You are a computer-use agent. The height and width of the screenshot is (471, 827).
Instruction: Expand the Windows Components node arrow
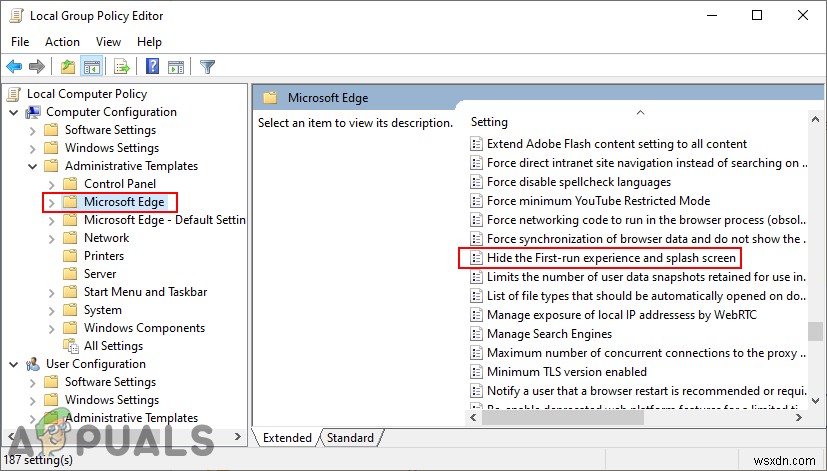coord(52,329)
